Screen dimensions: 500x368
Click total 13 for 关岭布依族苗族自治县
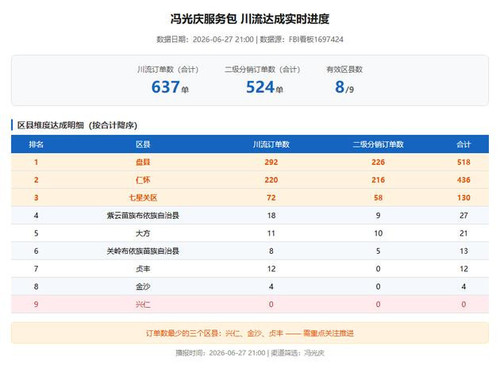click(464, 251)
